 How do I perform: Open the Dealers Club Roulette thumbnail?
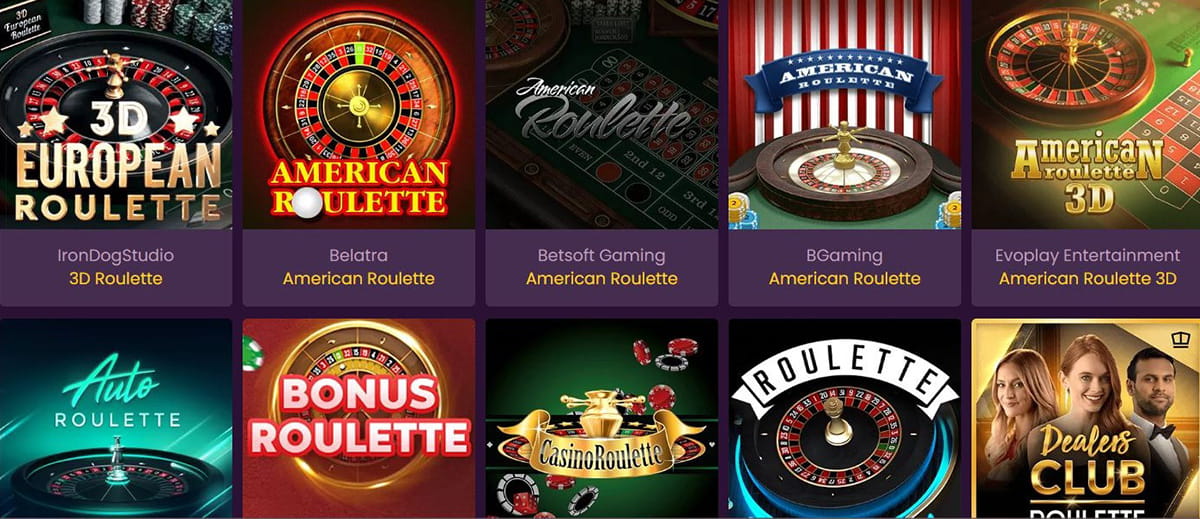coord(1086,417)
